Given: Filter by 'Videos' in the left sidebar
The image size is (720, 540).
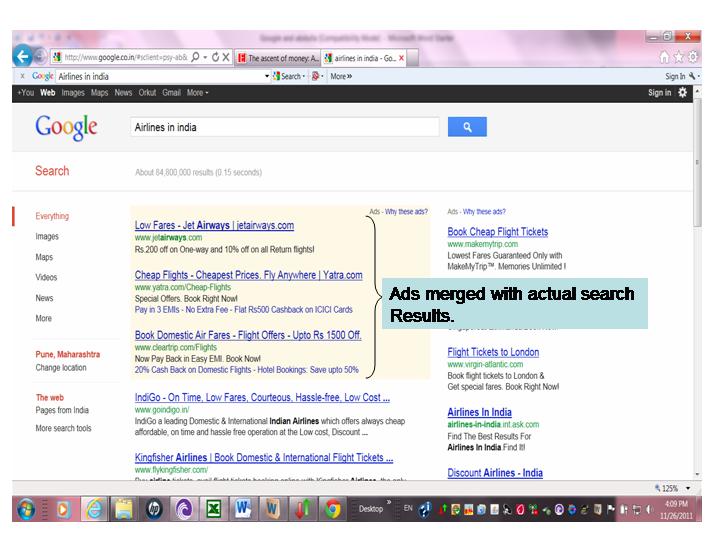Looking at the screenshot, I should click(x=46, y=277).
